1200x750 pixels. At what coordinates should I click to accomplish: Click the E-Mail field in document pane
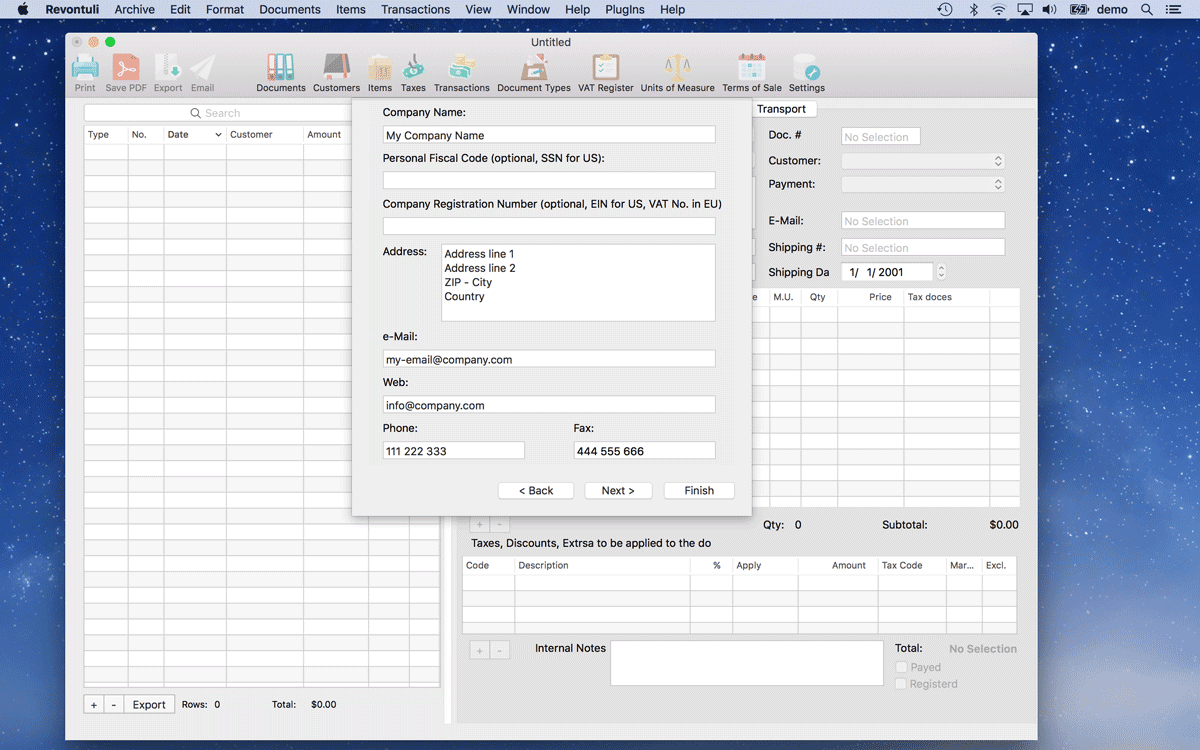923,221
